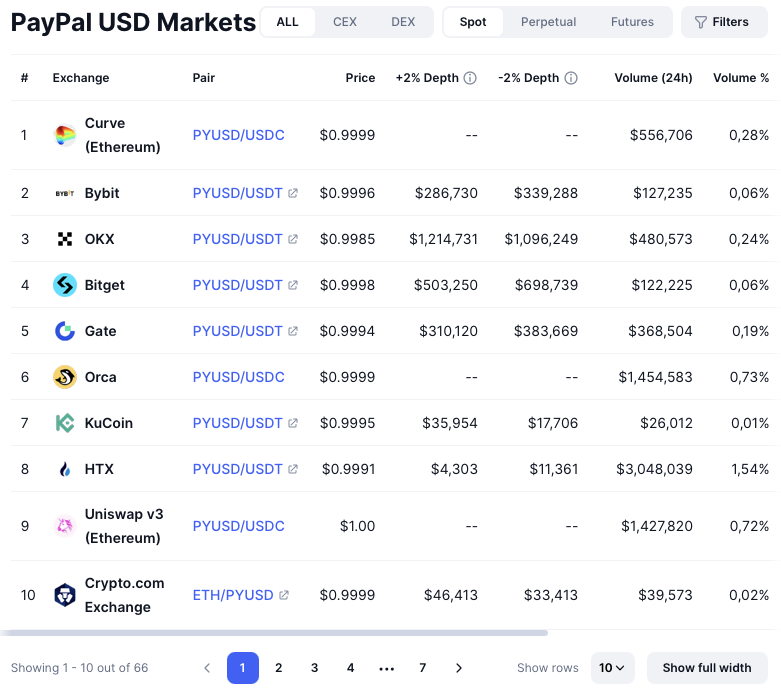Go to page 7
This screenshot has width=781, height=689.
(422, 668)
